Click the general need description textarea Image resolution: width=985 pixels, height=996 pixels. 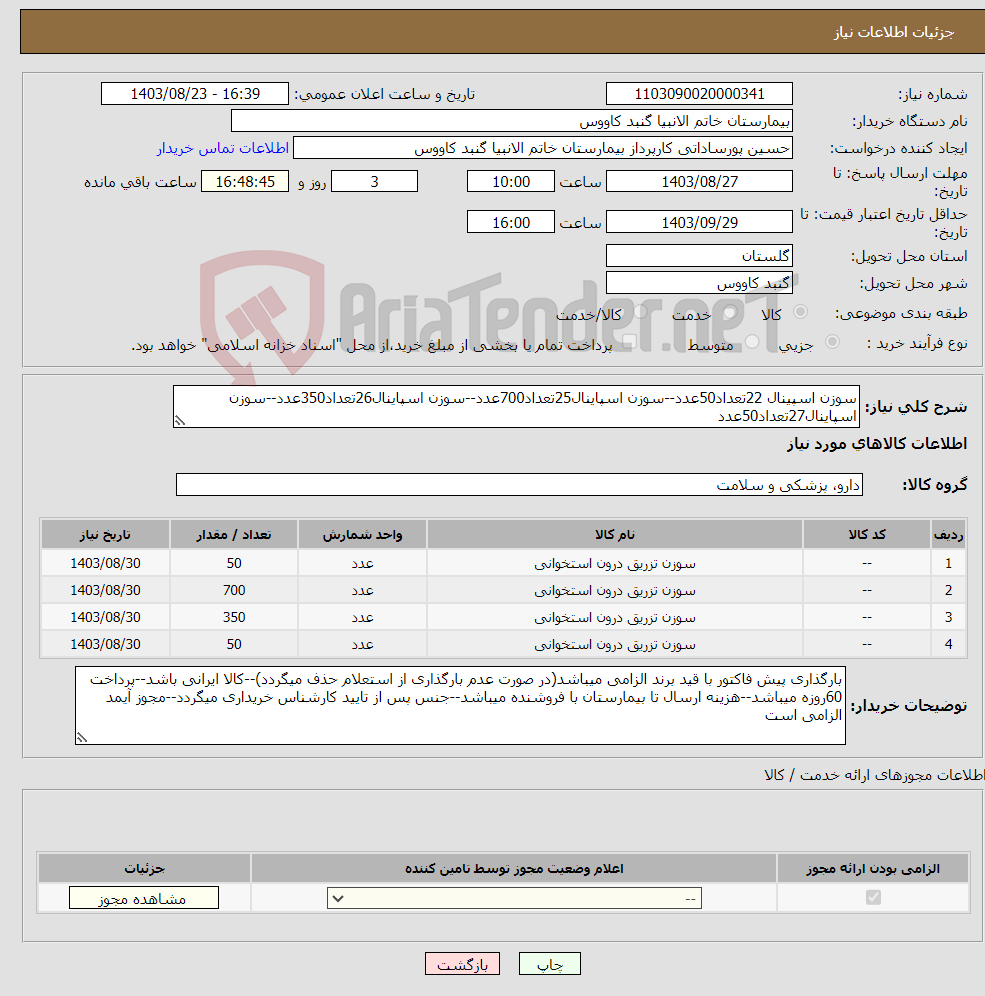pyautogui.click(x=516, y=407)
